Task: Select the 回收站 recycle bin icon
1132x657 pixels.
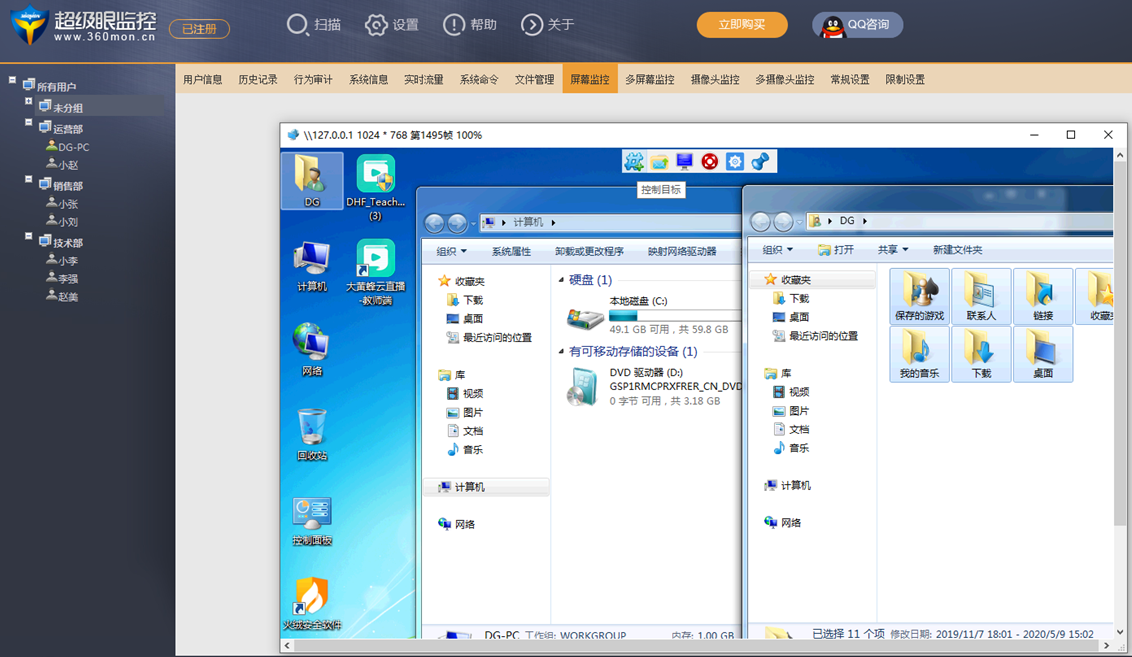Action: coord(312,435)
